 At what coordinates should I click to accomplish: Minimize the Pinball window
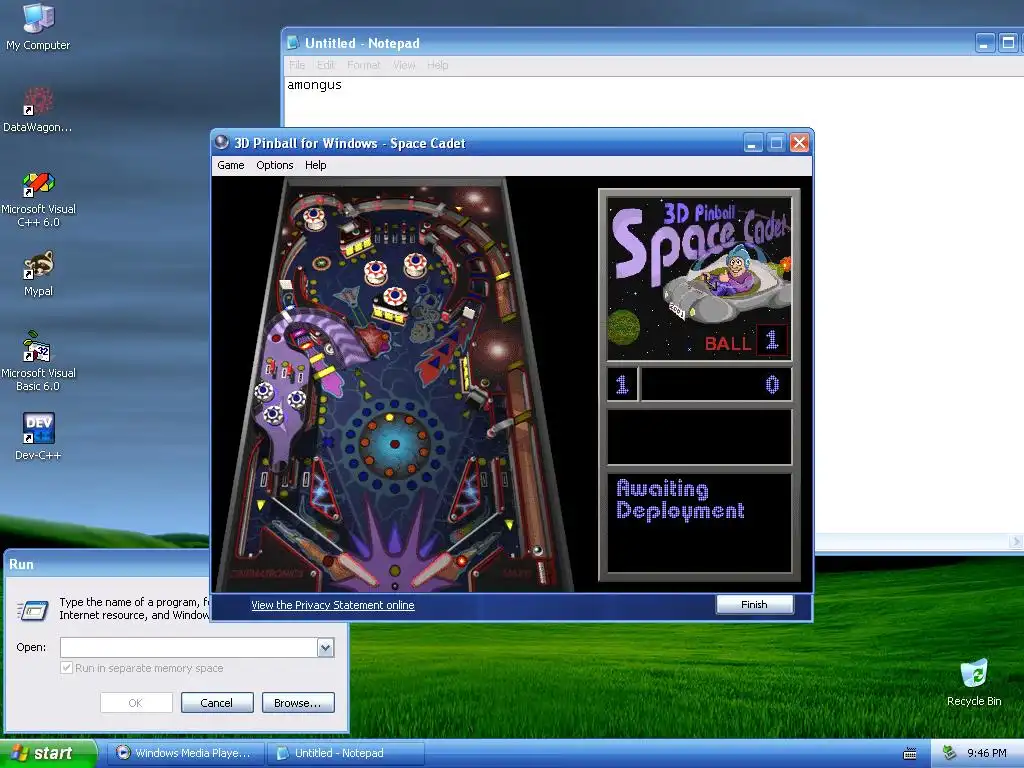pyautogui.click(x=753, y=143)
